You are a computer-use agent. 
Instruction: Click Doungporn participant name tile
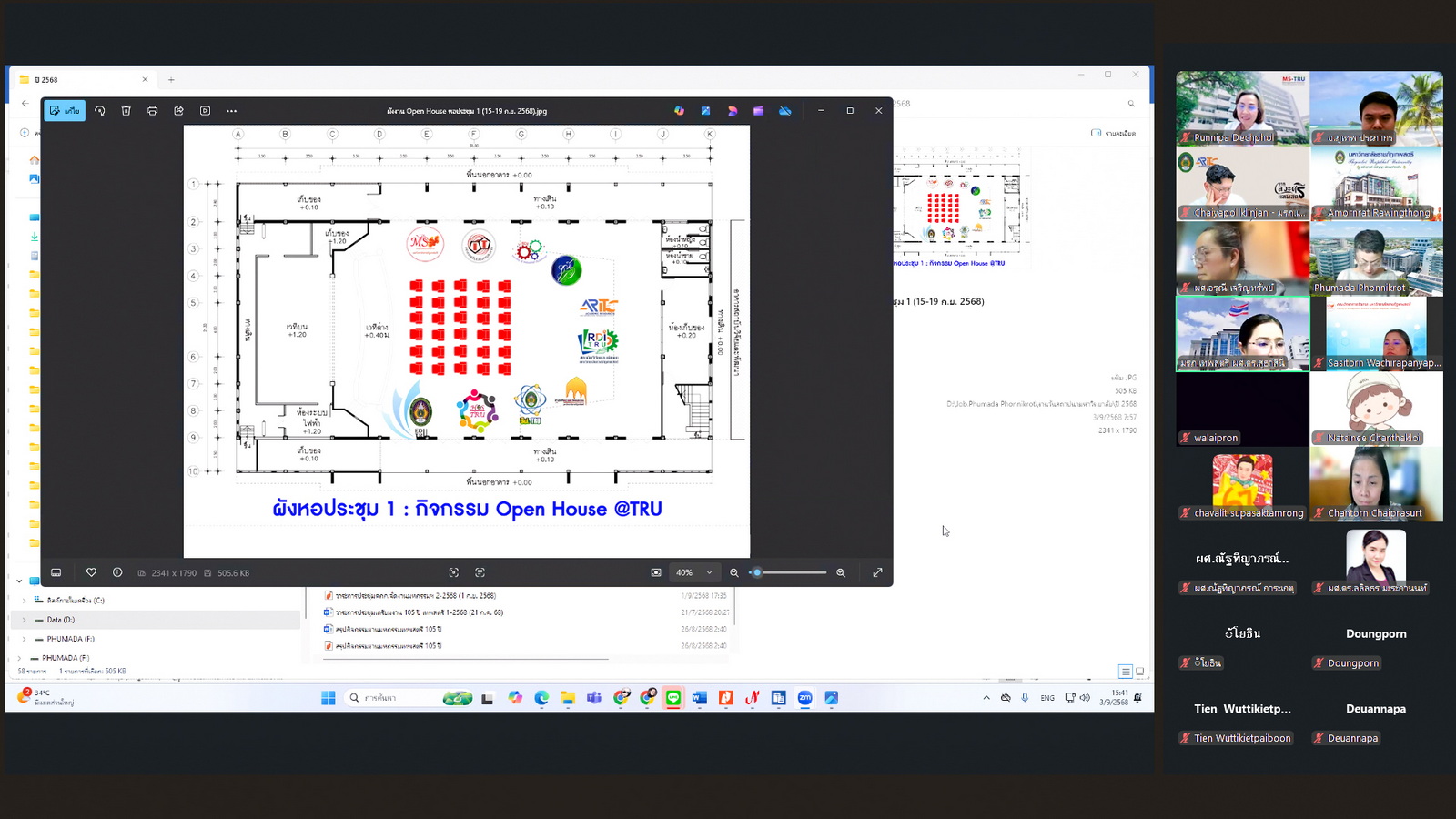tap(1376, 633)
